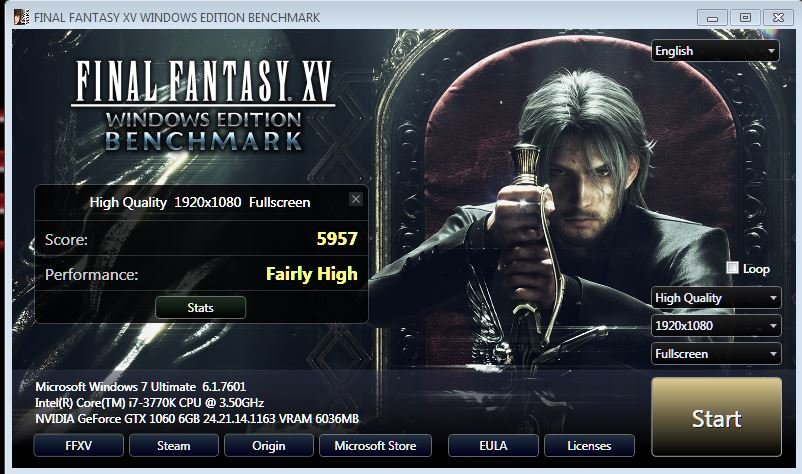Viewport: 802px width, 474px height.
Task: Visit the Microsoft Store page
Action: (375, 445)
